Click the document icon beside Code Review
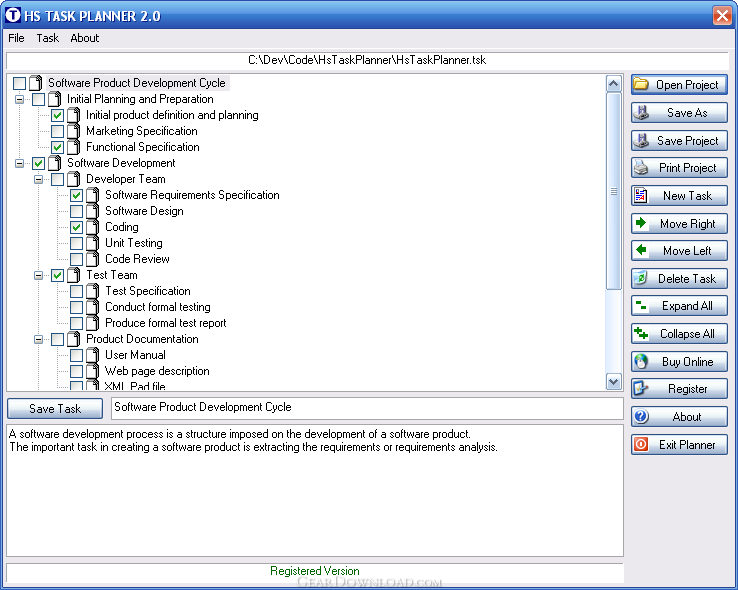The height and width of the screenshot is (590, 738). click(x=93, y=259)
